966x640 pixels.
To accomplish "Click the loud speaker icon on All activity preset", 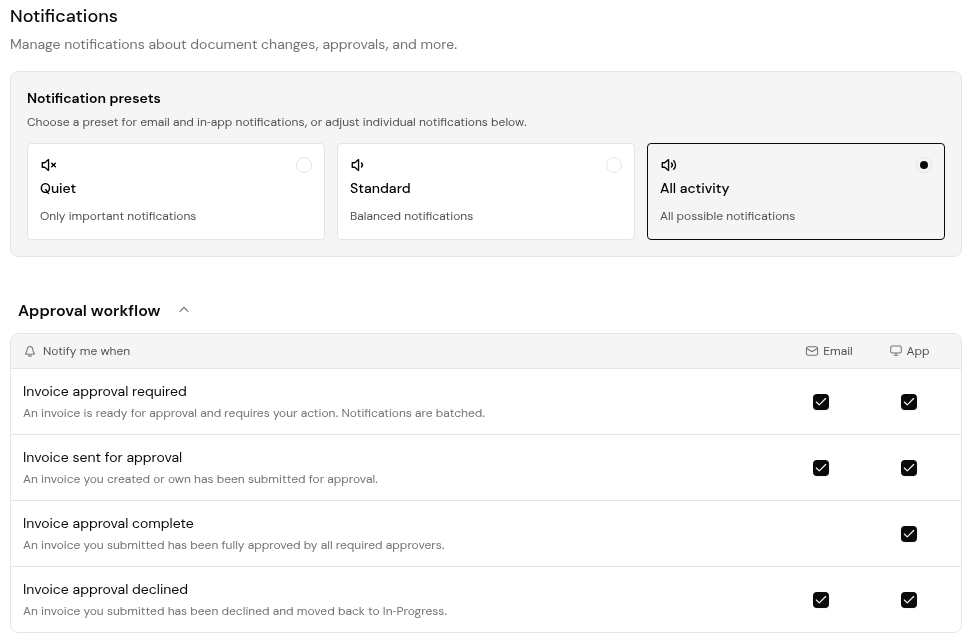I will tap(668, 165).
